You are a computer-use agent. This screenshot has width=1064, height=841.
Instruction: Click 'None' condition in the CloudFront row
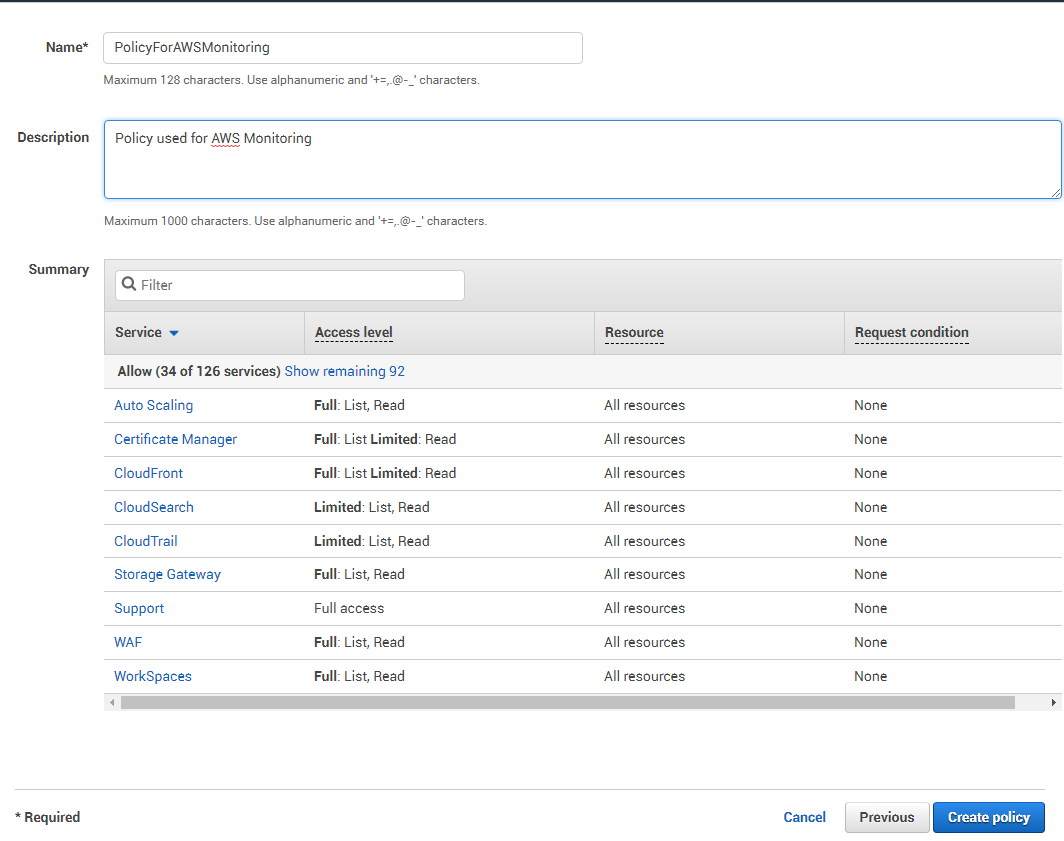coord(871,473)
